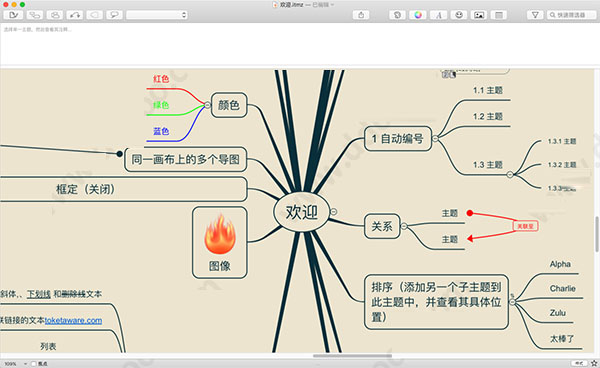Open the toketaware.com hyperlink
This screenshot has height=368, width=600.
click(73, 321)
